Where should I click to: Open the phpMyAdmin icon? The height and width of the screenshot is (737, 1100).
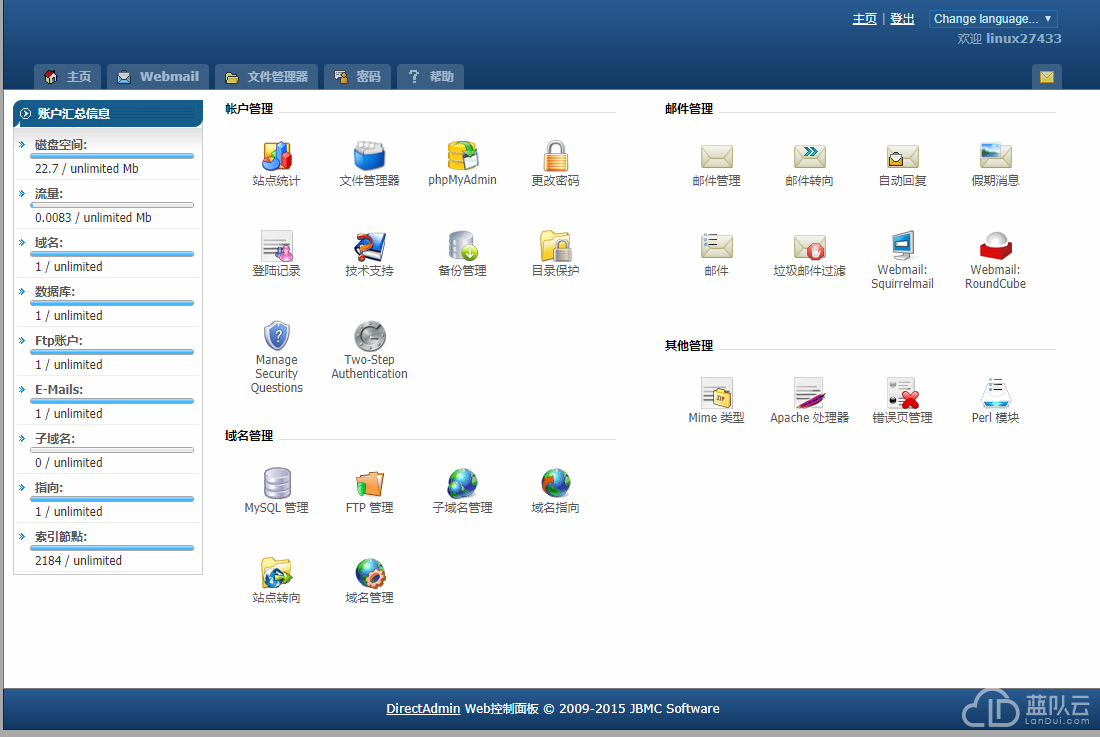(x=462, y=156)
